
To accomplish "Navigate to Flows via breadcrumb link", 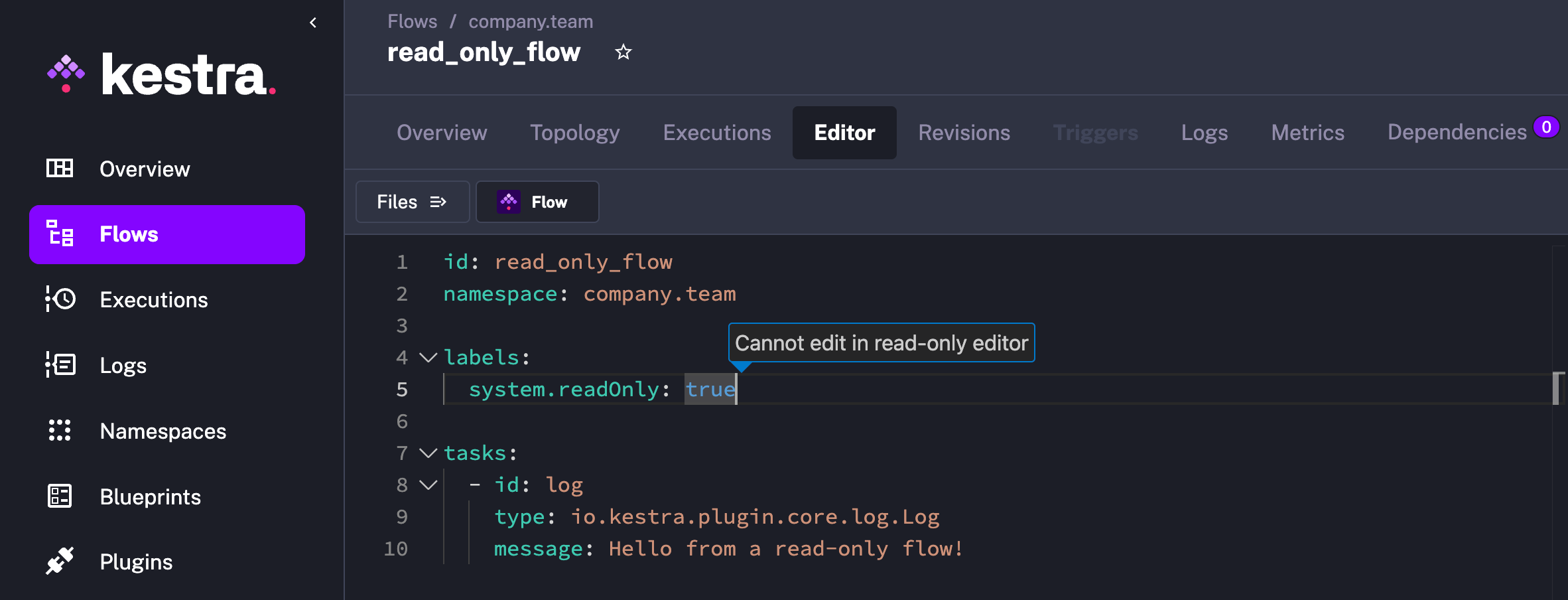I will 412,21.
